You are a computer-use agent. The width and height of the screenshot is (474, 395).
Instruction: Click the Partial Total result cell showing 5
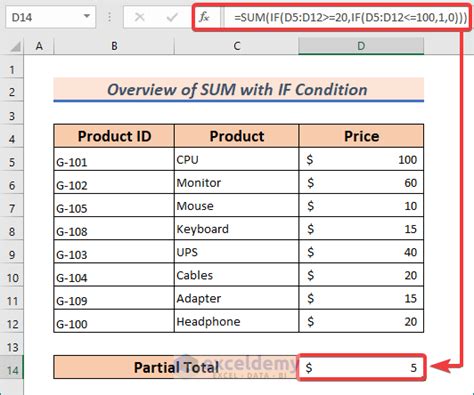(361, 367)
